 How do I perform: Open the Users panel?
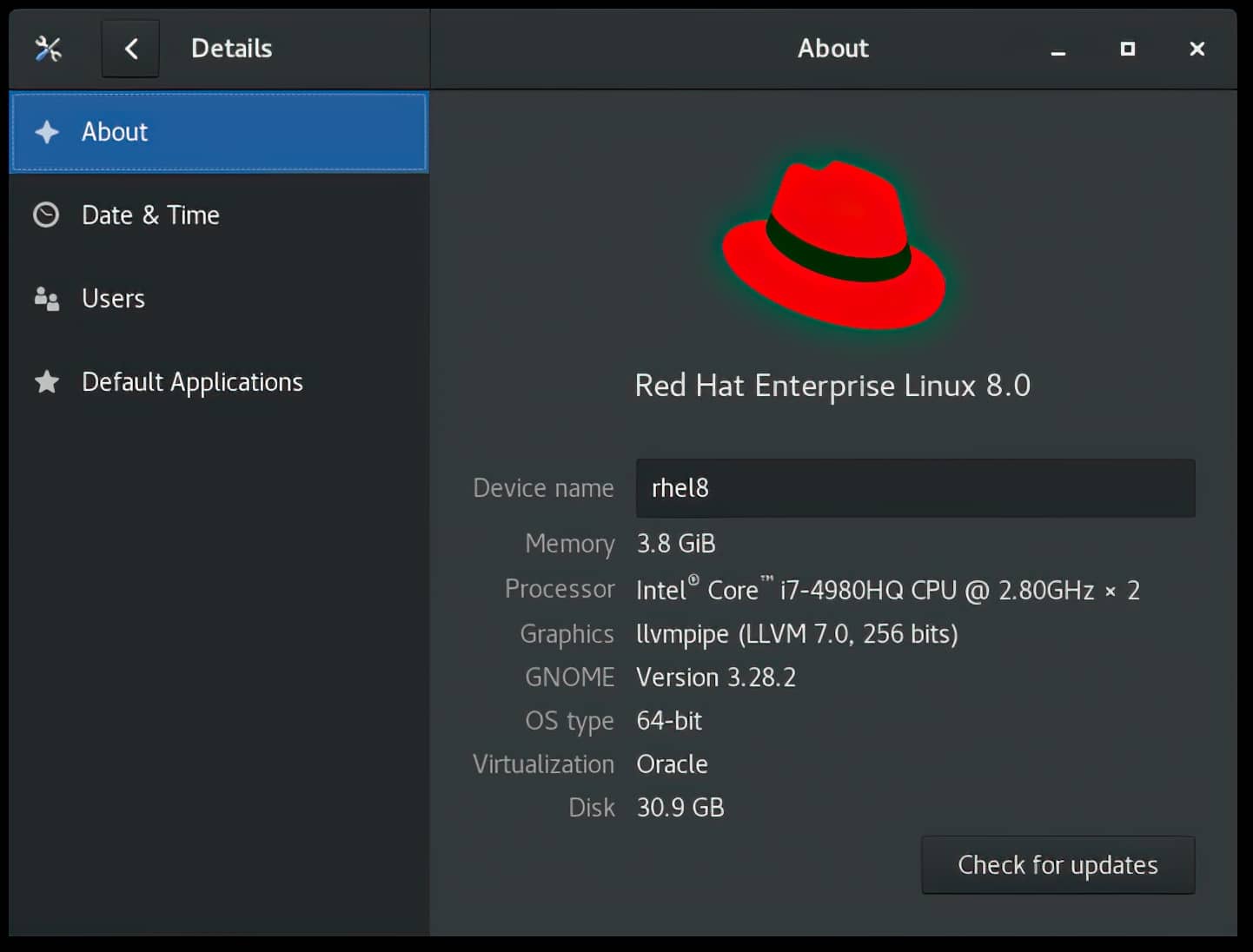coord(218,298)
